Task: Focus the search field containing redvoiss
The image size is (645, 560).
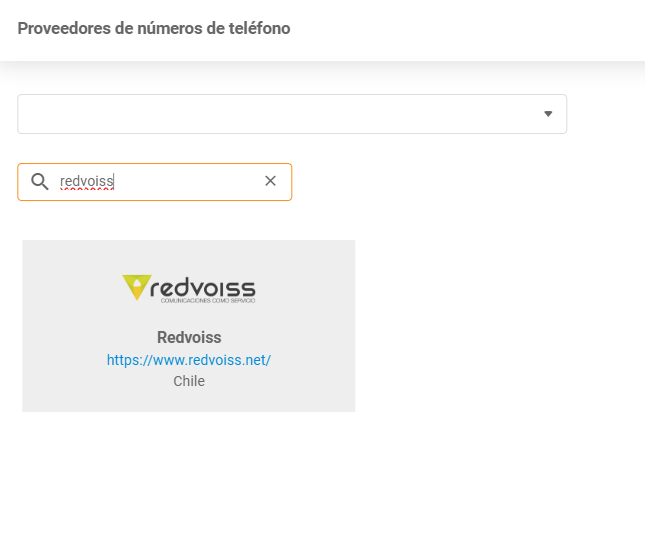Action: (x=160, y=182)
